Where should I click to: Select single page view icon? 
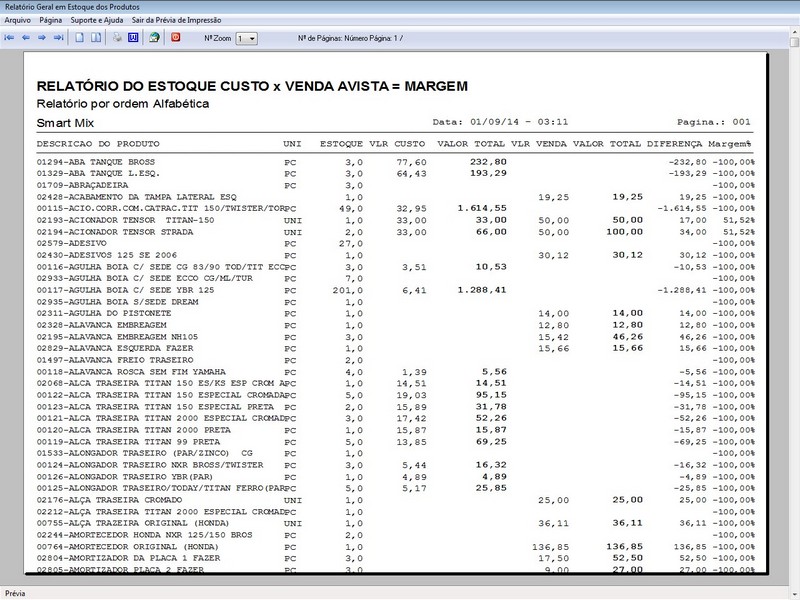[80, 37]
